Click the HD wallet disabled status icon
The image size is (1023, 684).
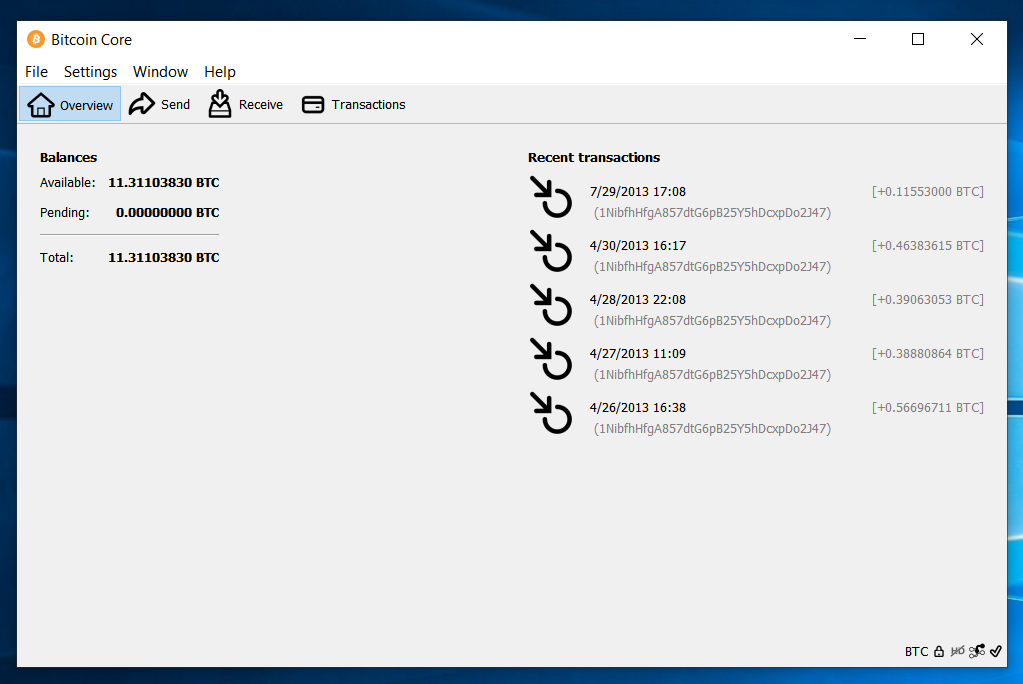(958, 651)
